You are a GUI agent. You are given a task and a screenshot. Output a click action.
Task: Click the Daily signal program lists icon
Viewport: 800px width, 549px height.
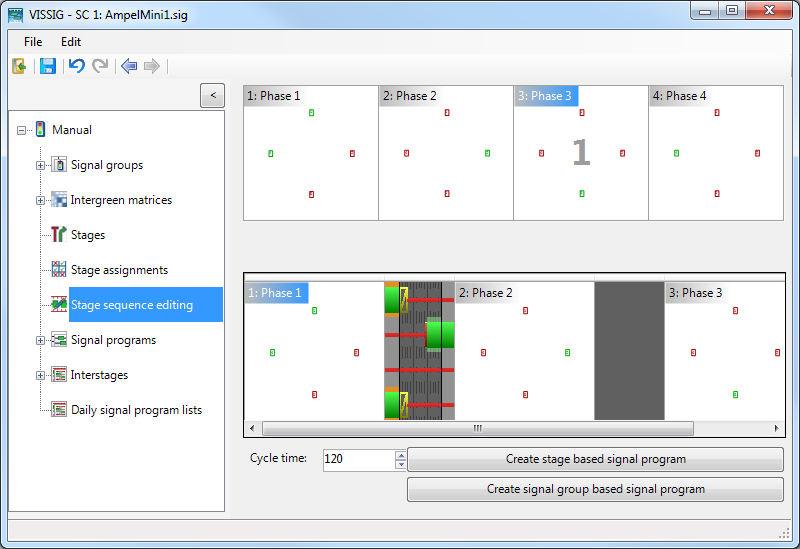point(59,410)
